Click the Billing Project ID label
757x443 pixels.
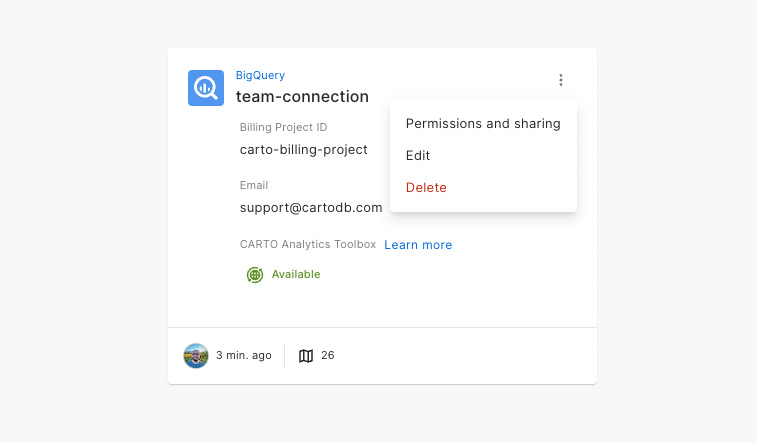click(x=283, y=127)
